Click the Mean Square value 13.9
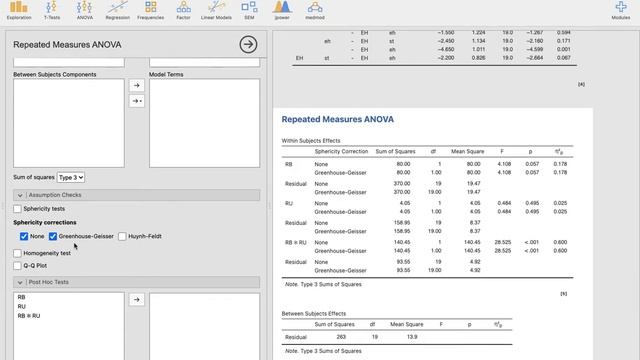The image size is (640, 360). tap(412, 337)
